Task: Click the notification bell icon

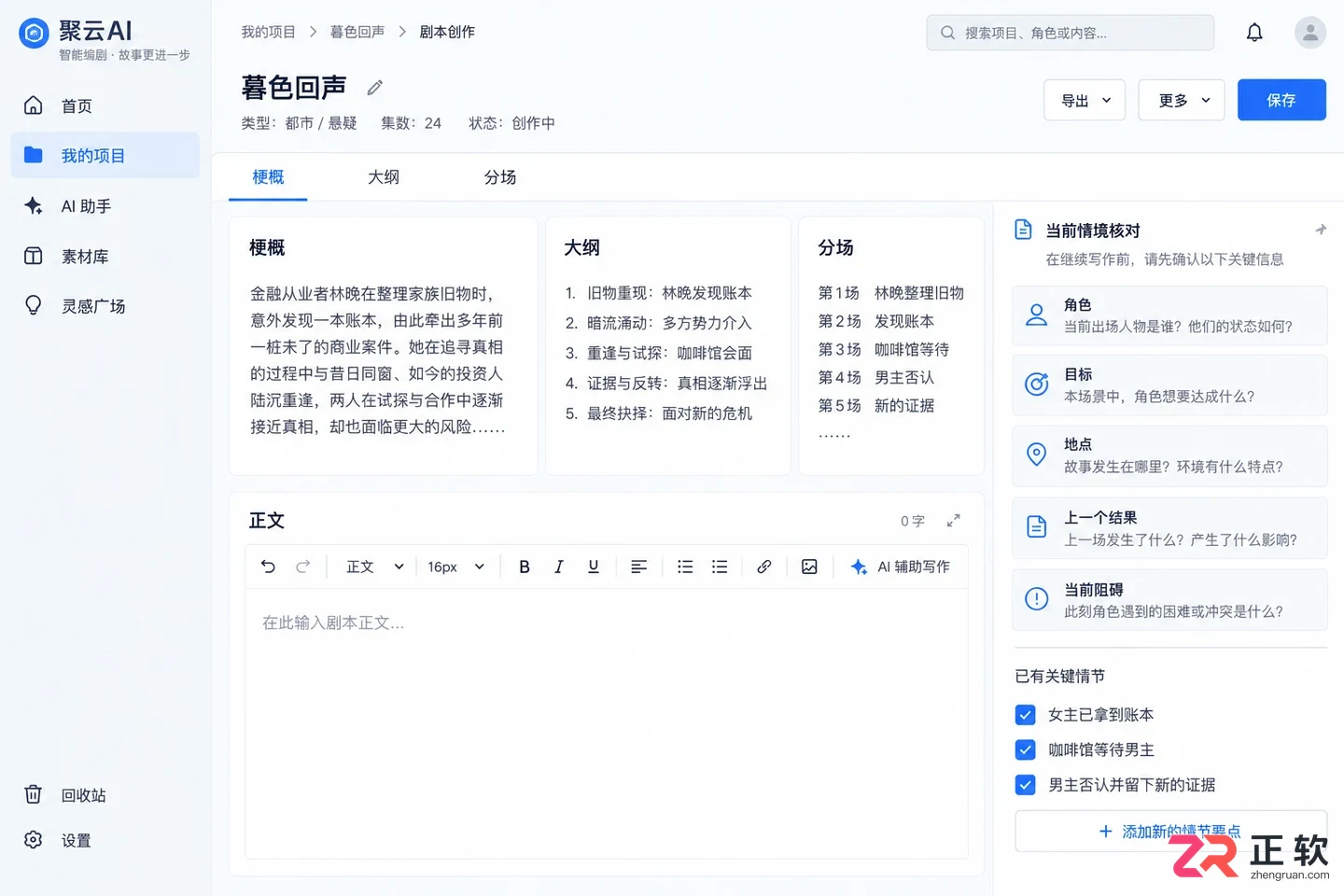Action: pos(1254,33)
